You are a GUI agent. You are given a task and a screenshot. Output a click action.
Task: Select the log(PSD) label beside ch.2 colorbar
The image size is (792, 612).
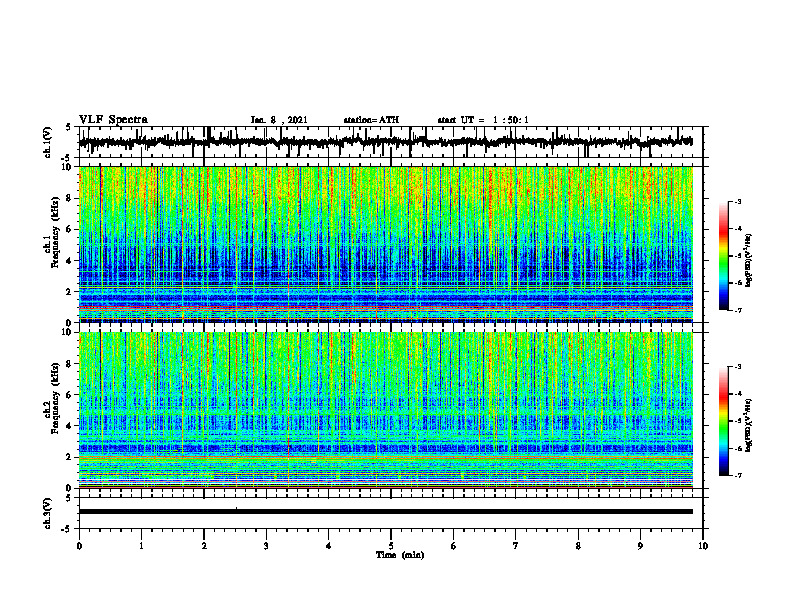(x=749, y=425)
